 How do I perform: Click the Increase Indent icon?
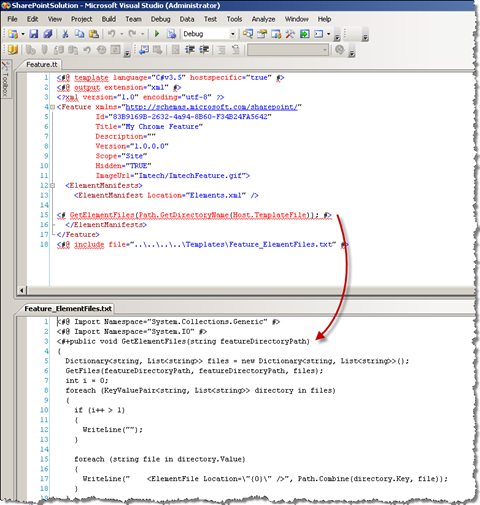coord(204,50)
